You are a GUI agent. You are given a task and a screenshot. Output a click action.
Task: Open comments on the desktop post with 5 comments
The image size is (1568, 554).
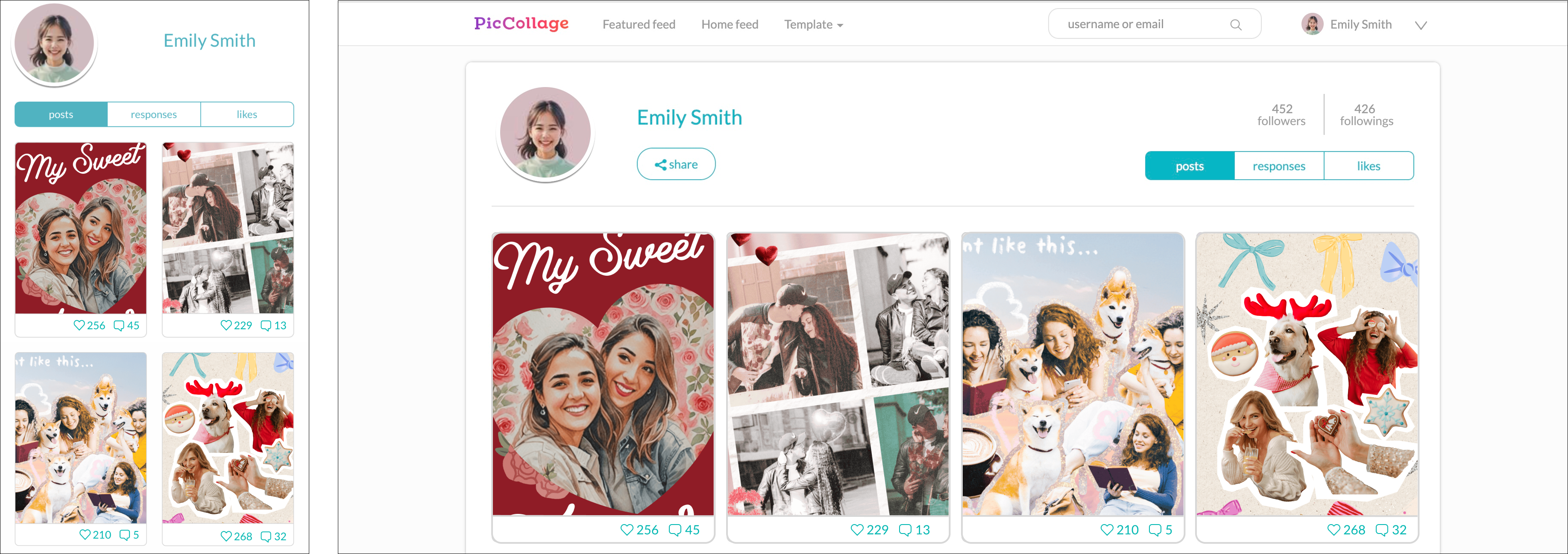[1155, 530]
